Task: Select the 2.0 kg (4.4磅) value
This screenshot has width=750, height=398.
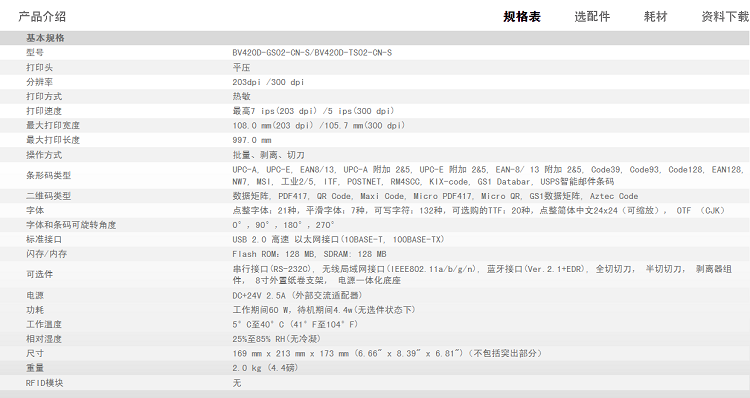Action: pyautogui.click(x=265, y=367)
